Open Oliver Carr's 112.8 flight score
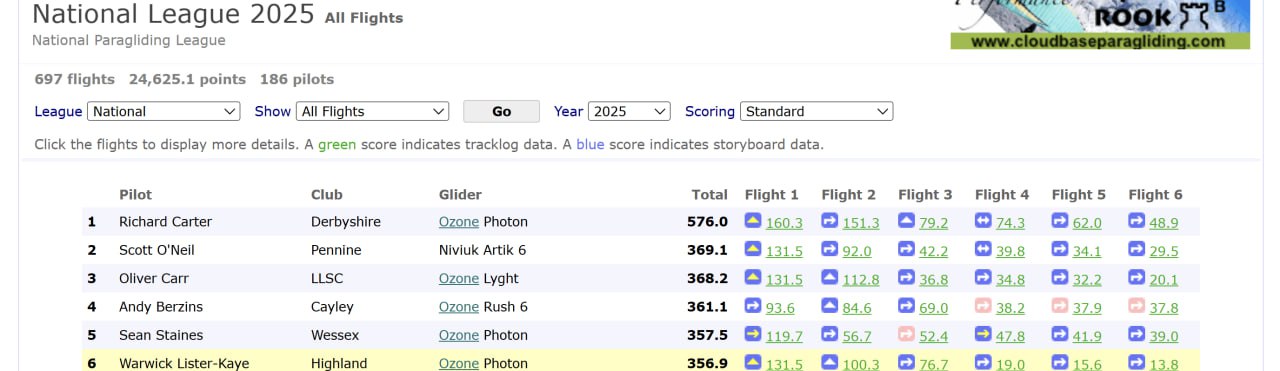1280x371 pixels. pyautogui.click(x=861, y=280)
